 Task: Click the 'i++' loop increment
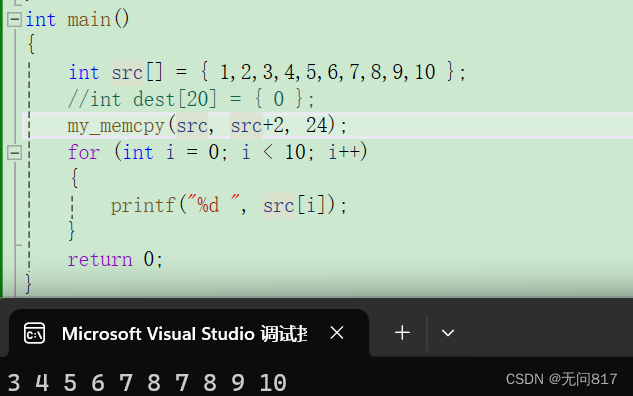pos(344,153)
